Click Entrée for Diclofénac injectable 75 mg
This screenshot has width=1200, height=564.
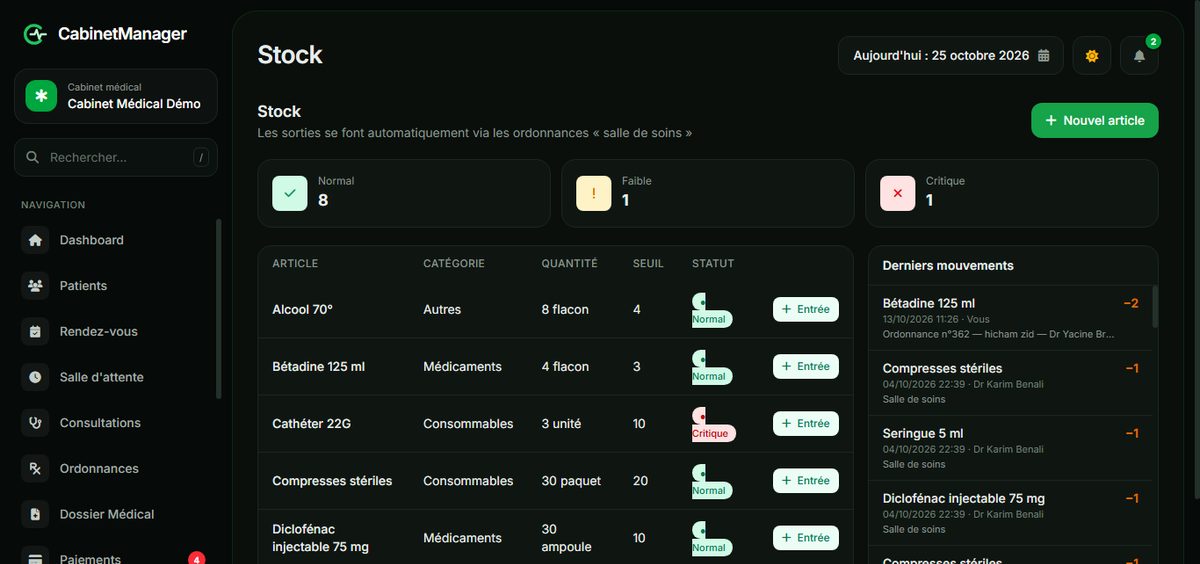pos(806,538)
